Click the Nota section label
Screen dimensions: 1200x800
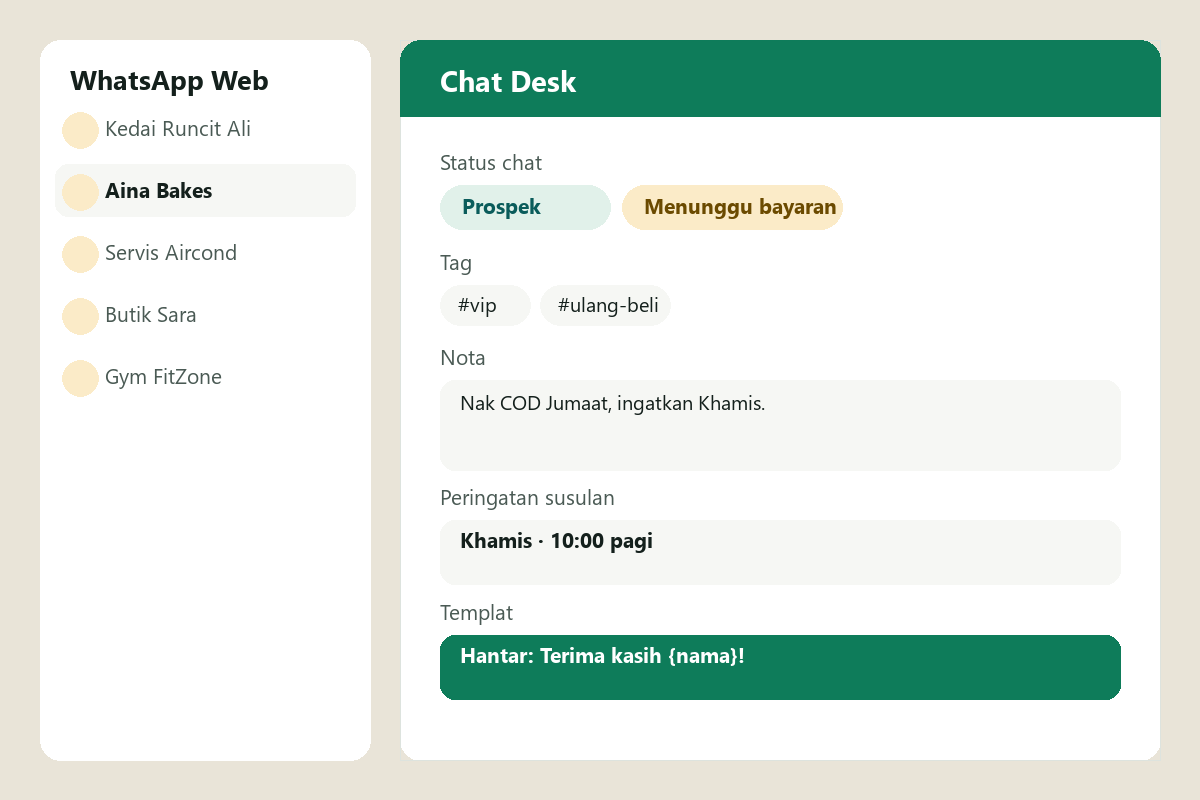coord(463,358)
